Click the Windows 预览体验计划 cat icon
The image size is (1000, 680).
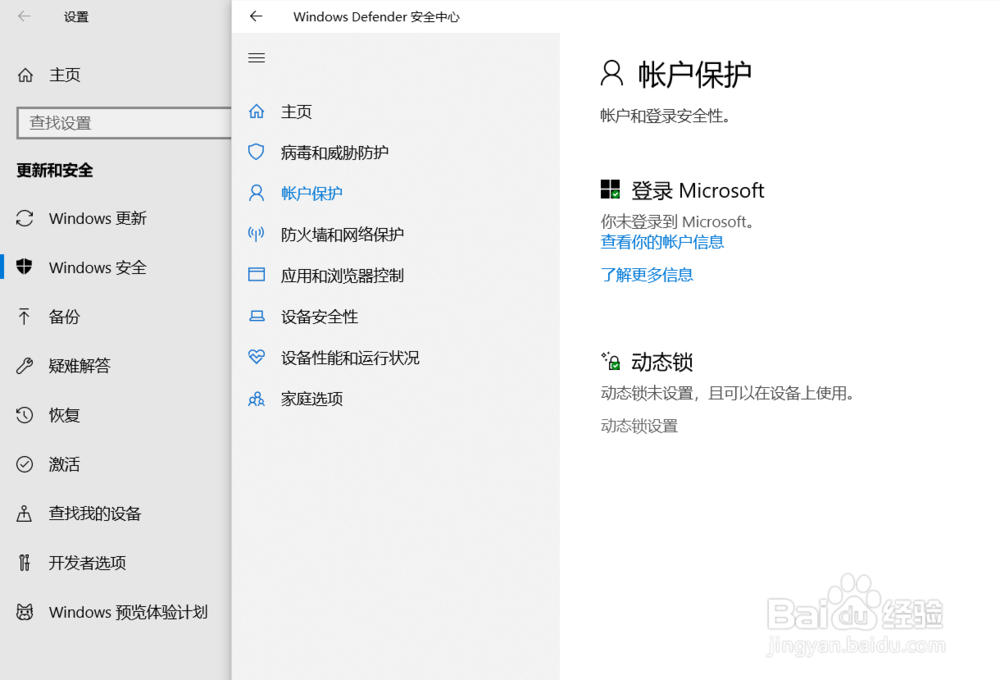[25, 612]
